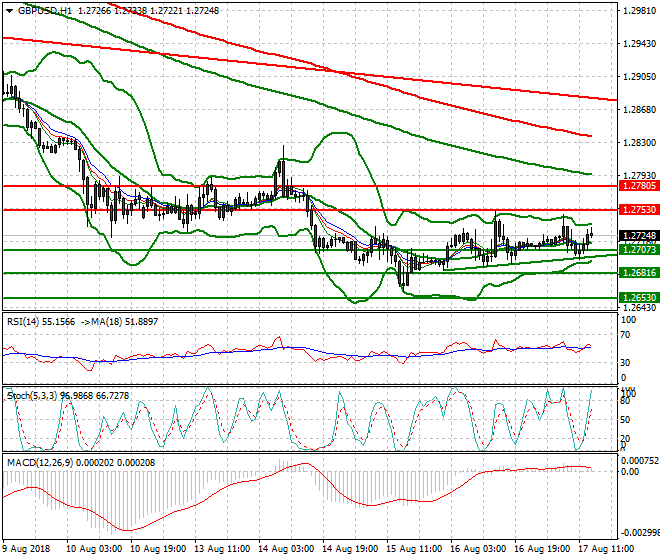Select the red 1.27530 price level label
The width and height of the screenshot is (660, 560).
click(639, 209)
